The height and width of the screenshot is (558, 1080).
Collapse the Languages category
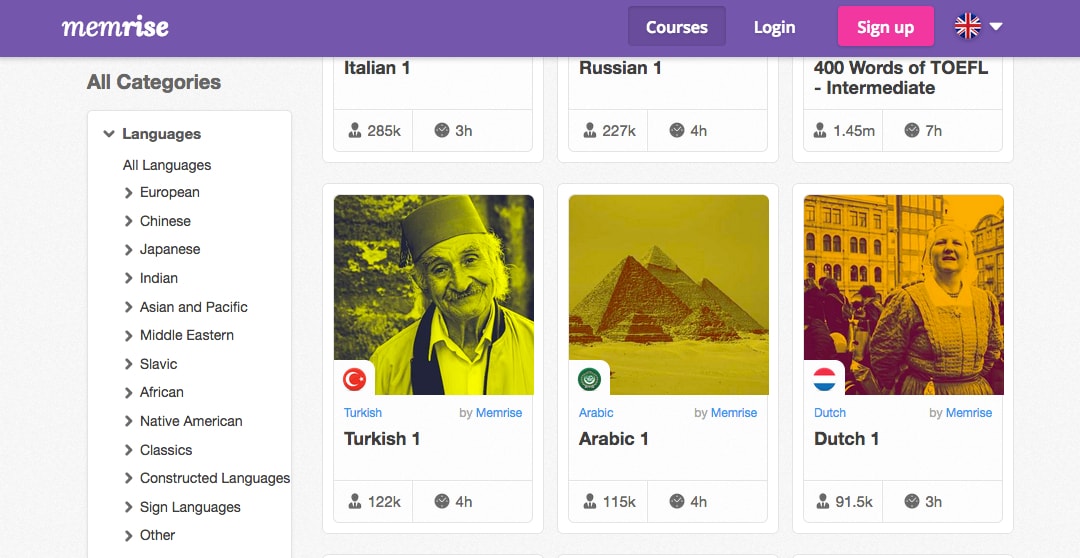[109, 134]
